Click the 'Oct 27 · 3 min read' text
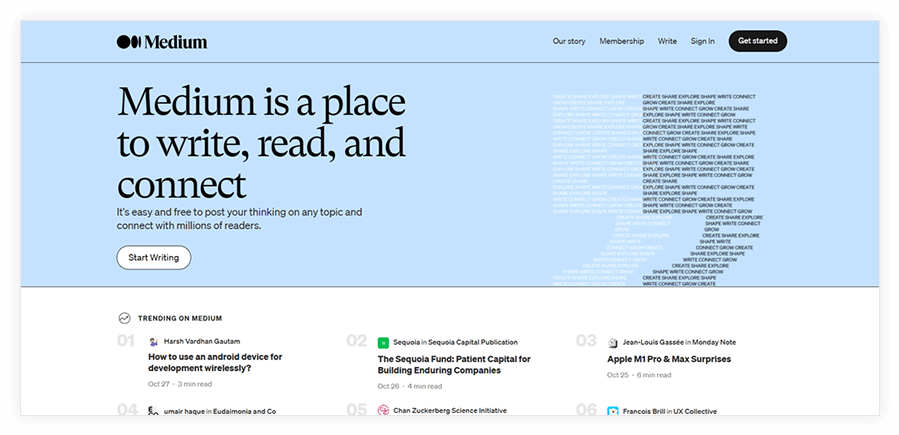The image size is (899, 435). coord(179,384)
